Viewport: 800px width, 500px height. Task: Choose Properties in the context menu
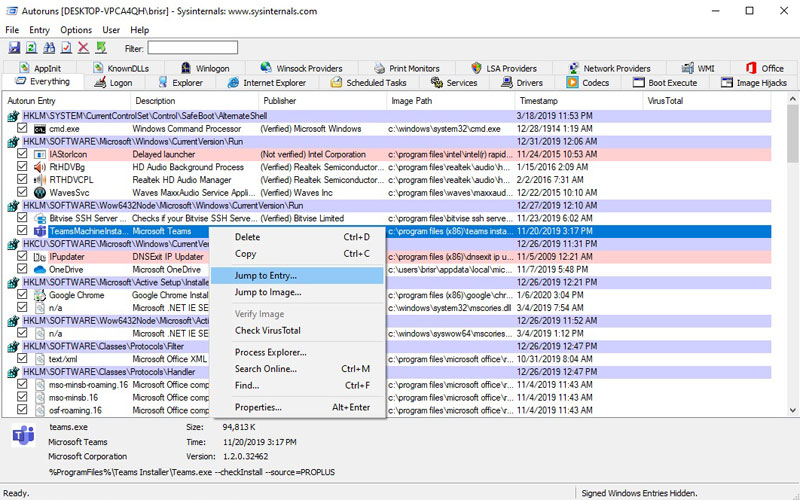click(297, 407)
